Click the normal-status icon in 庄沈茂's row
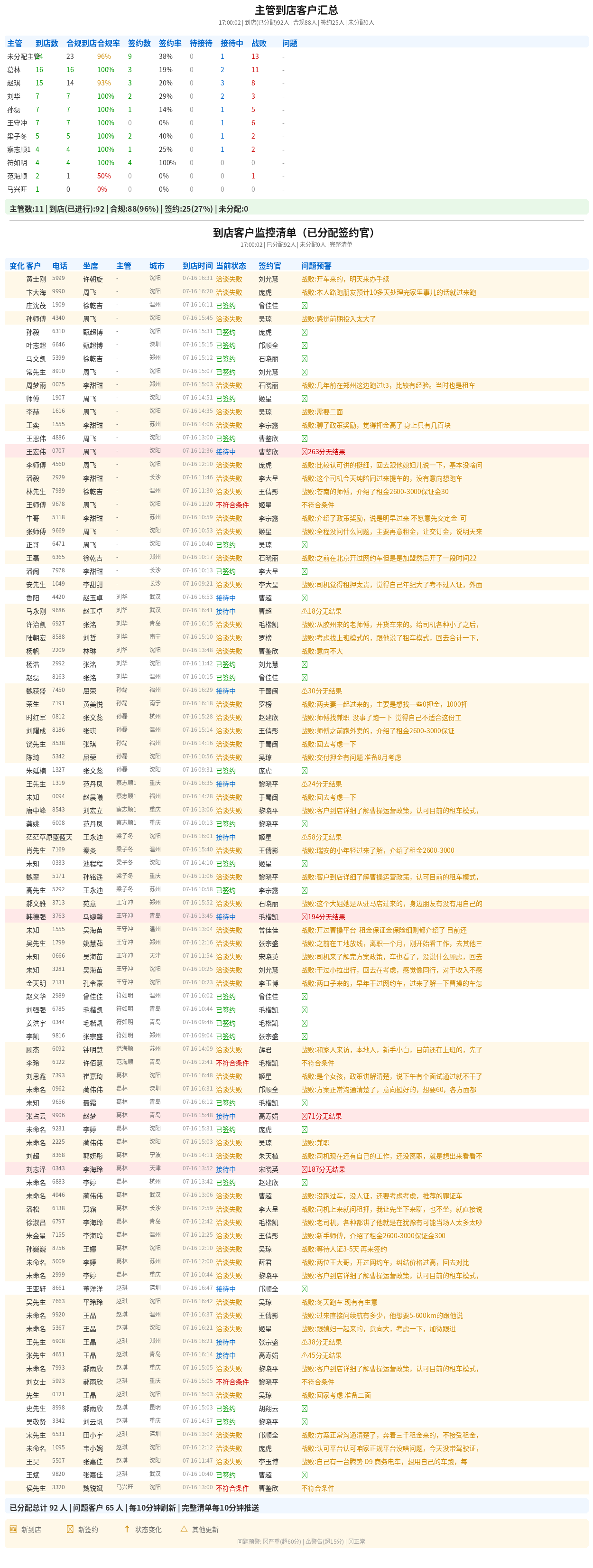The width and height of the screenshot is (593, 1568). coord(305,306)
